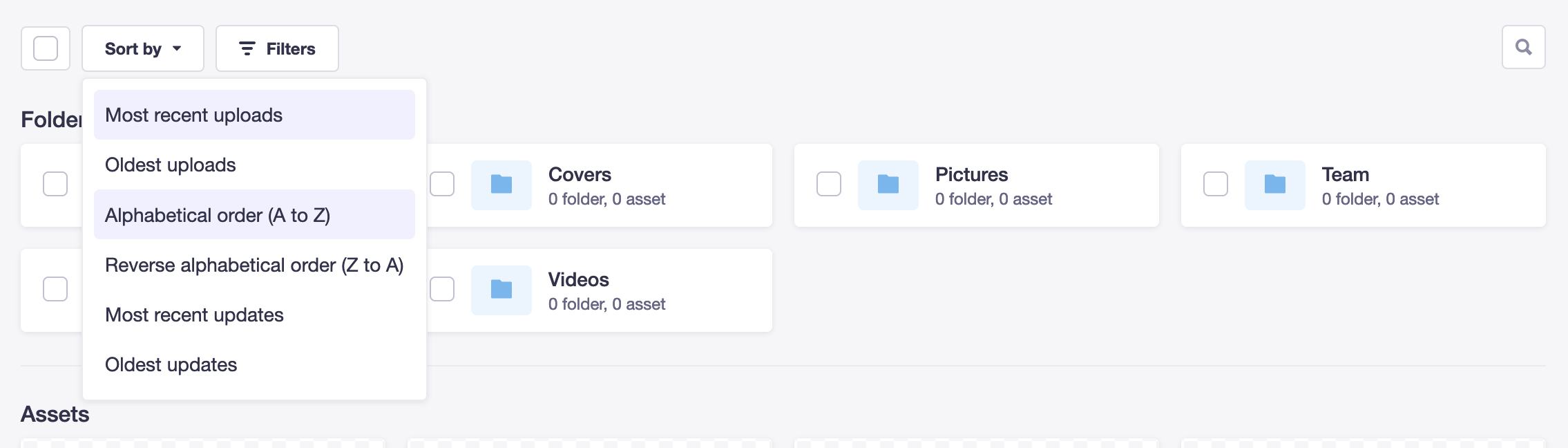Toggle the select-all checkbox beside Sort by
This screenshot has width=1568, height=448.
(x=46, y=48)
